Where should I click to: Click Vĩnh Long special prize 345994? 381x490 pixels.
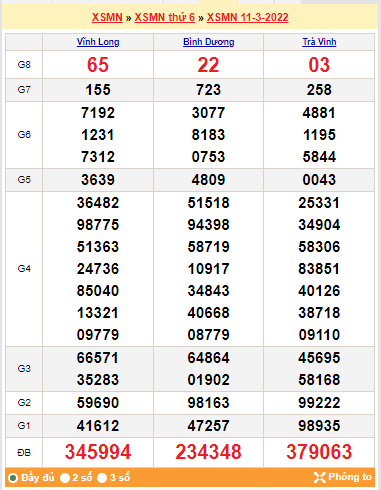coord(98,452)
